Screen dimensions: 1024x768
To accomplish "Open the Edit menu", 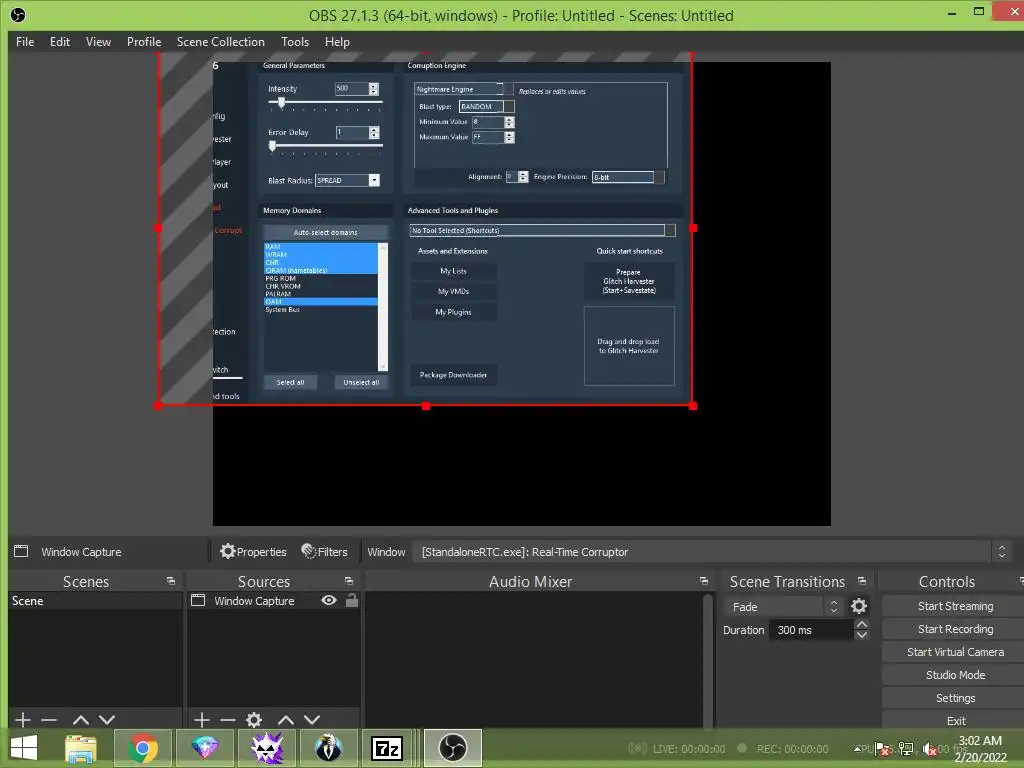I will pos(60,42).
